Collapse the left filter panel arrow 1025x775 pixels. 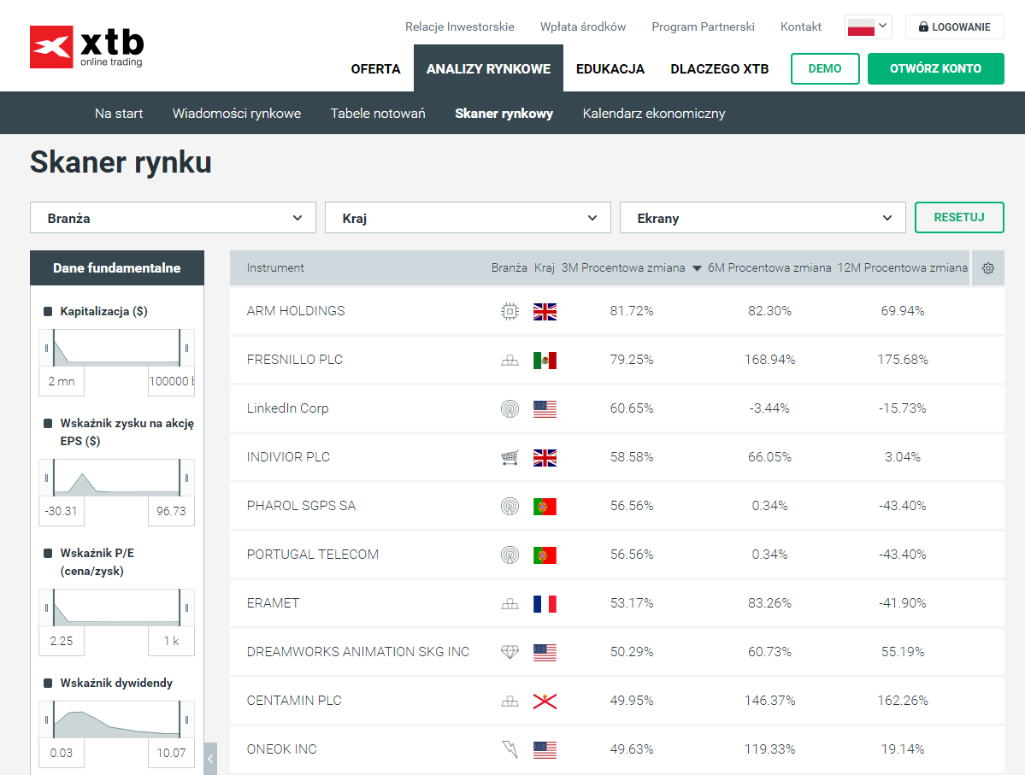210,759
